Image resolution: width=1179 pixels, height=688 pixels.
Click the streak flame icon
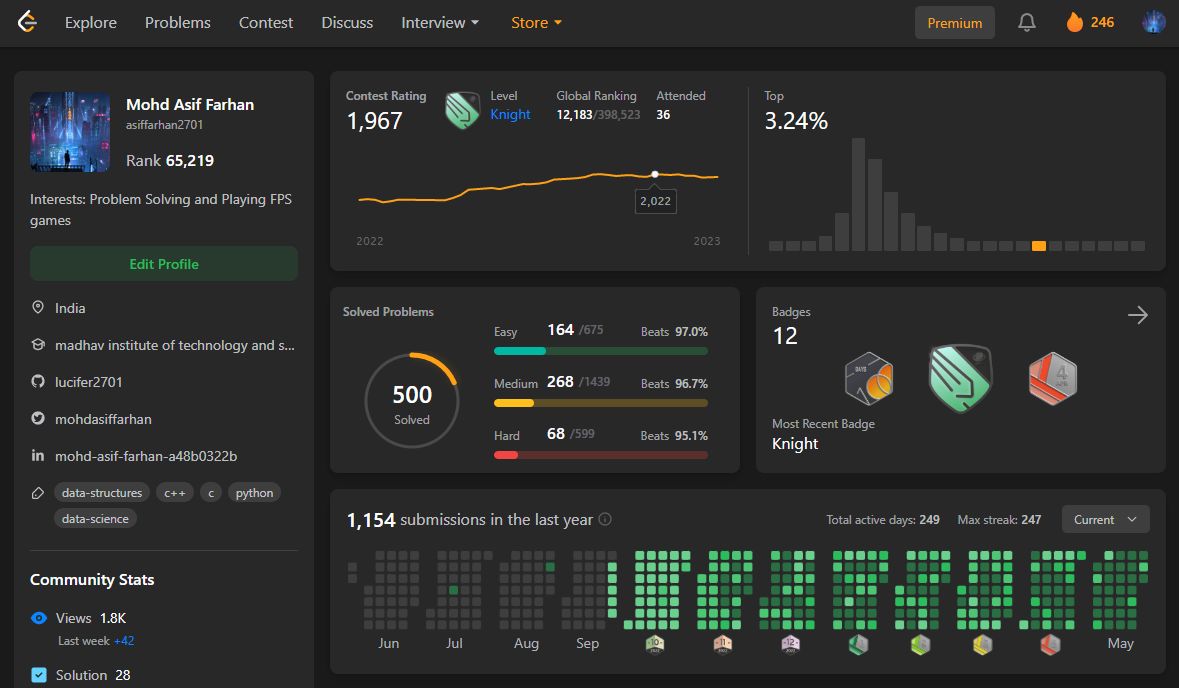pyautogui.click(x=1074, y=23)
